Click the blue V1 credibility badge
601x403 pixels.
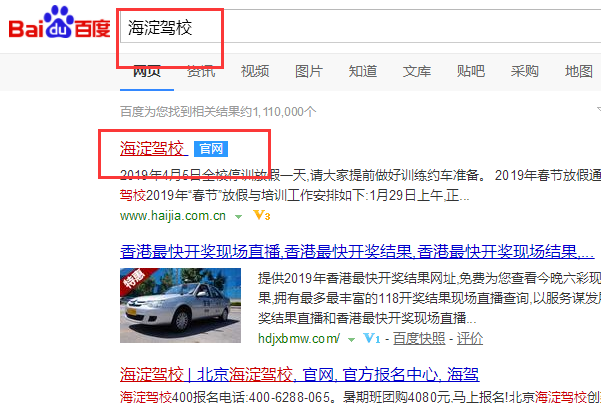click(x=372, y=338)
